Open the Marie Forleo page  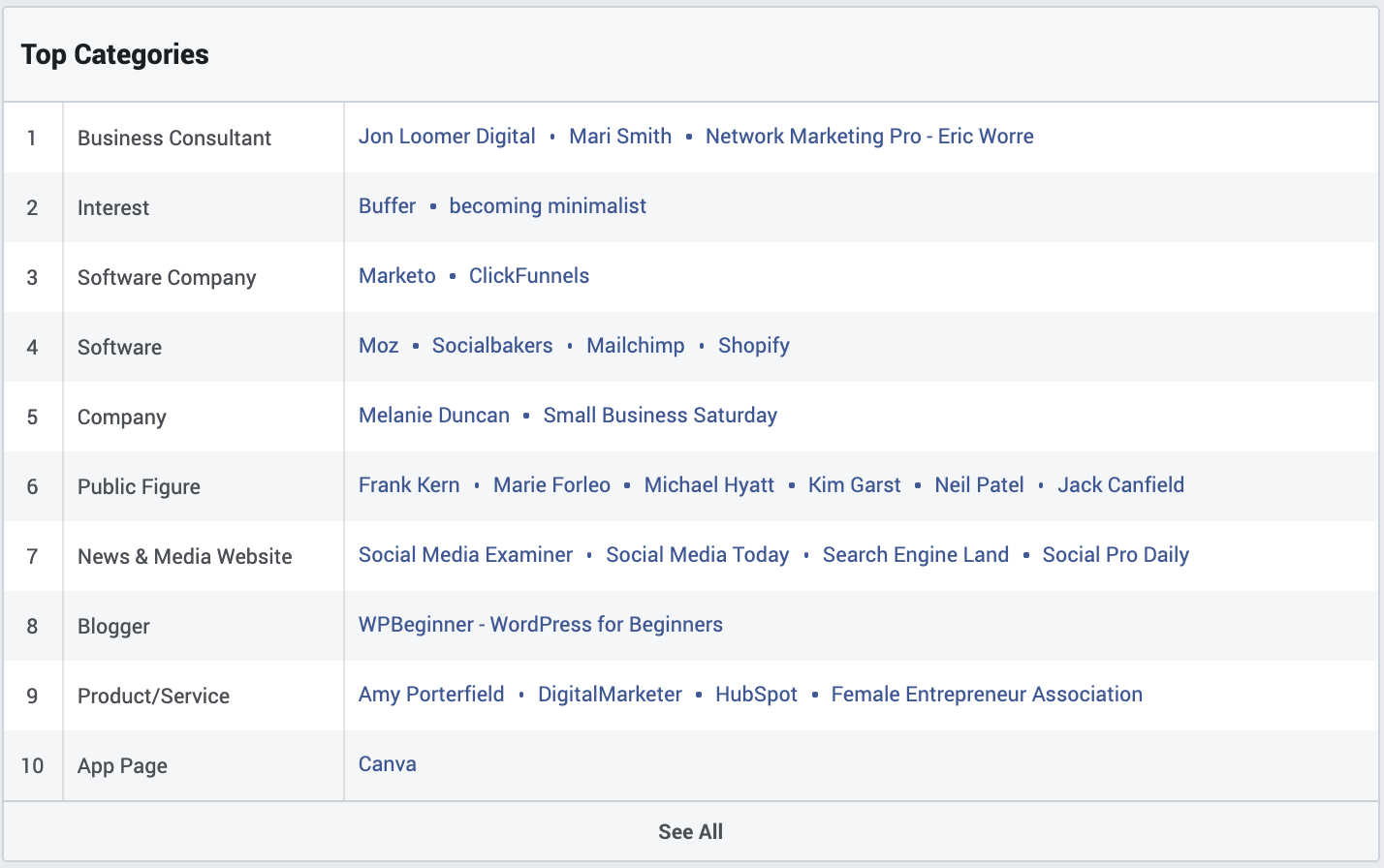(x=552, y=485)
